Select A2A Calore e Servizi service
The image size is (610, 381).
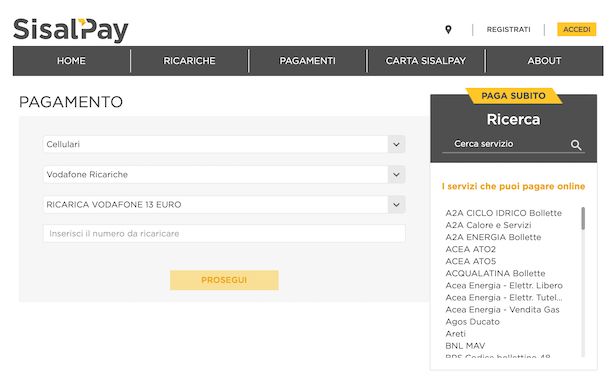(x=488, y=225)
